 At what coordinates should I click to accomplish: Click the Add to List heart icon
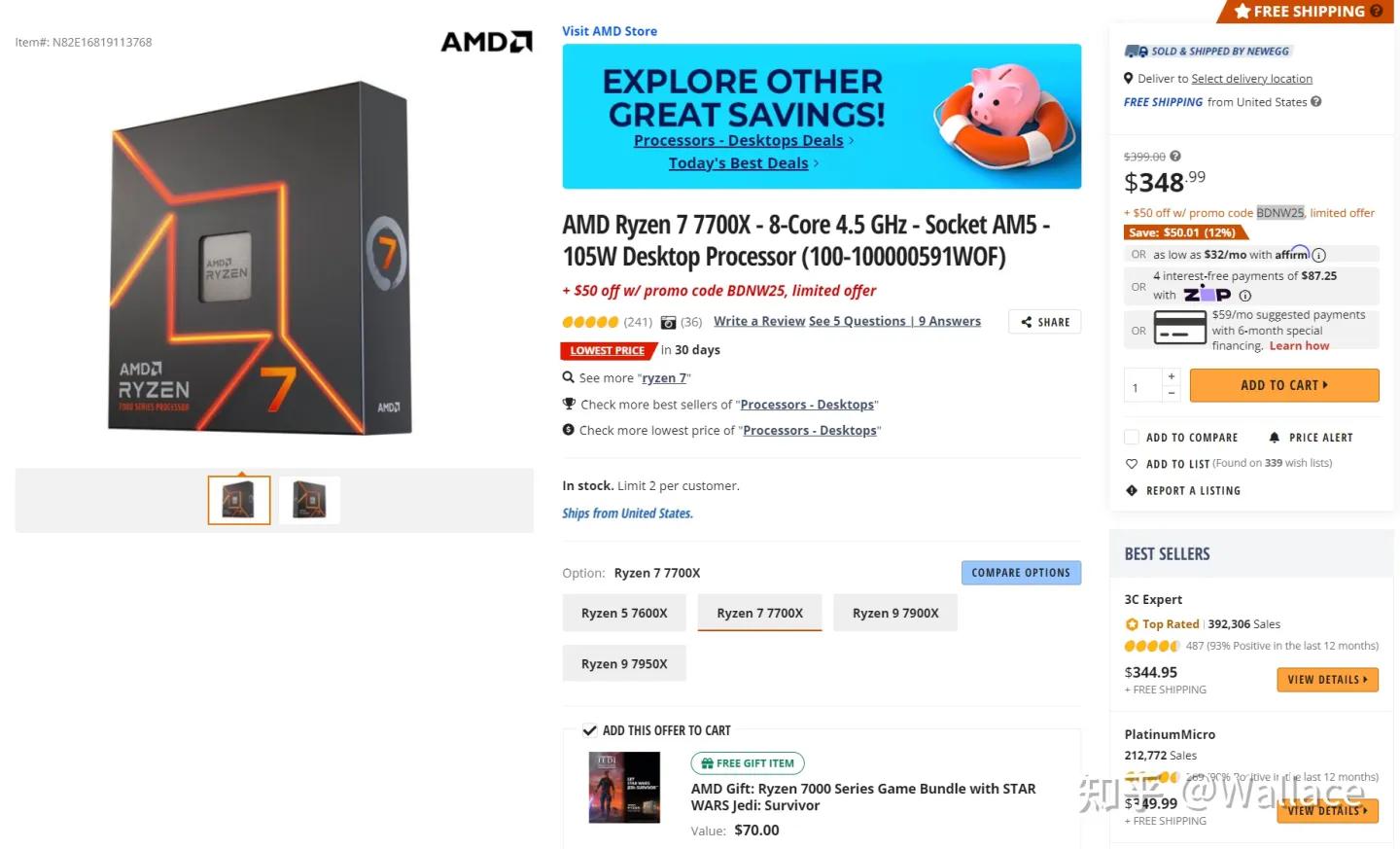1132,464
